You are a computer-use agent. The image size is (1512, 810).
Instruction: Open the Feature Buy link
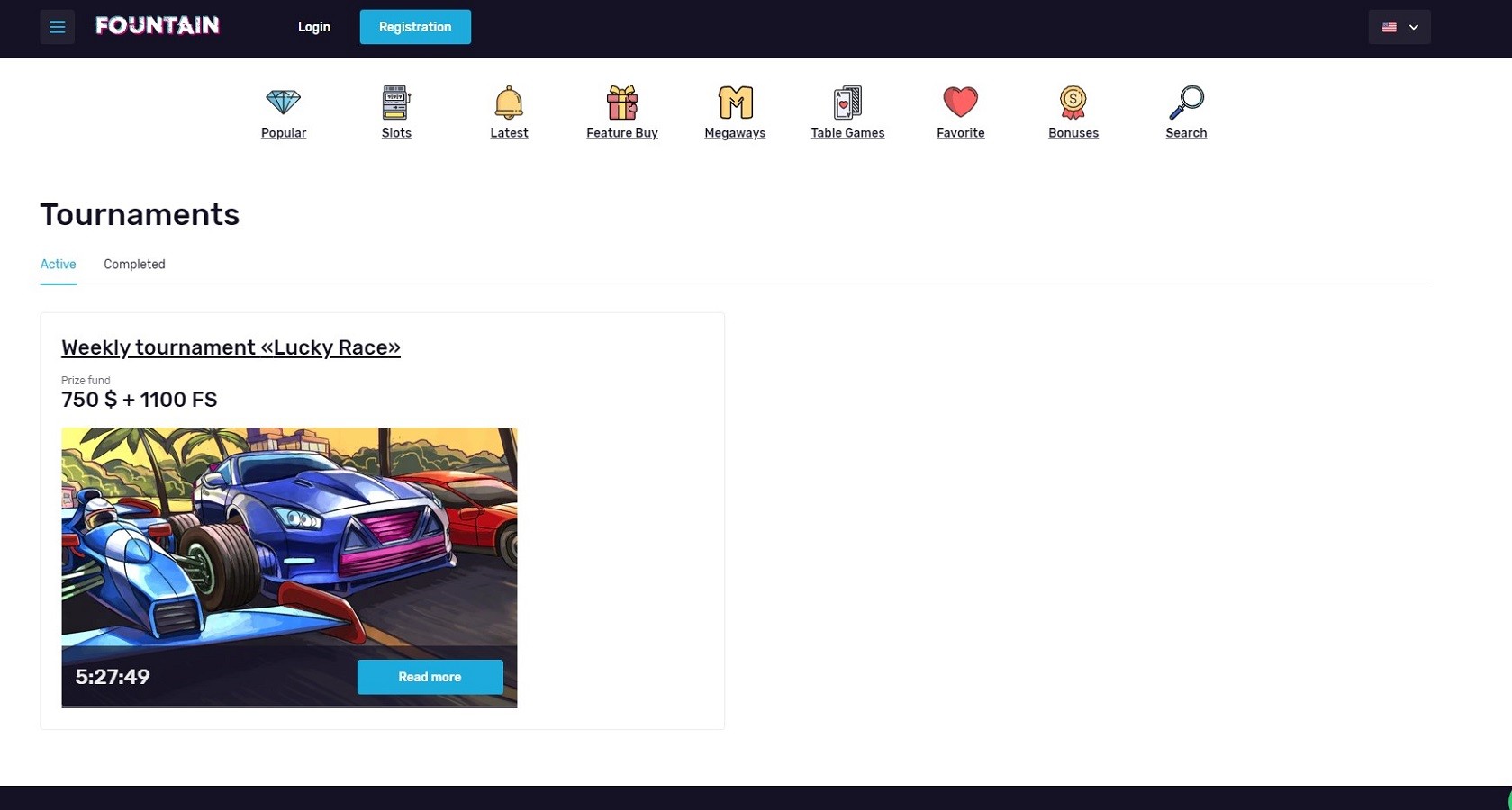622,133
